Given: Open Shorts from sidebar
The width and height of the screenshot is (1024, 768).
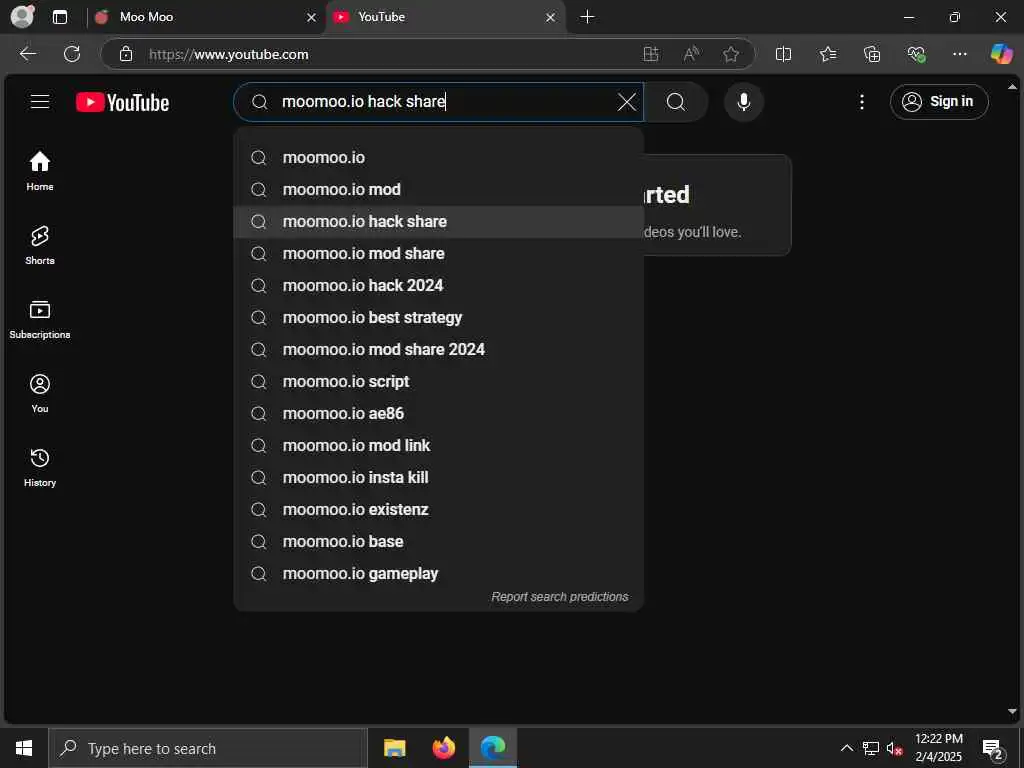Looking at the screenshot, I should pos(40,245).
